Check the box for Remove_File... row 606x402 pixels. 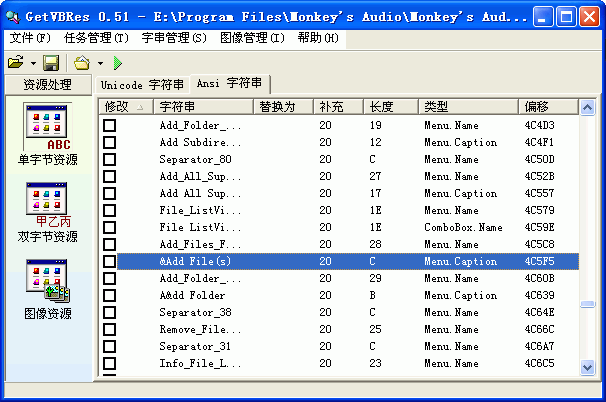click(x=110, y=329)
